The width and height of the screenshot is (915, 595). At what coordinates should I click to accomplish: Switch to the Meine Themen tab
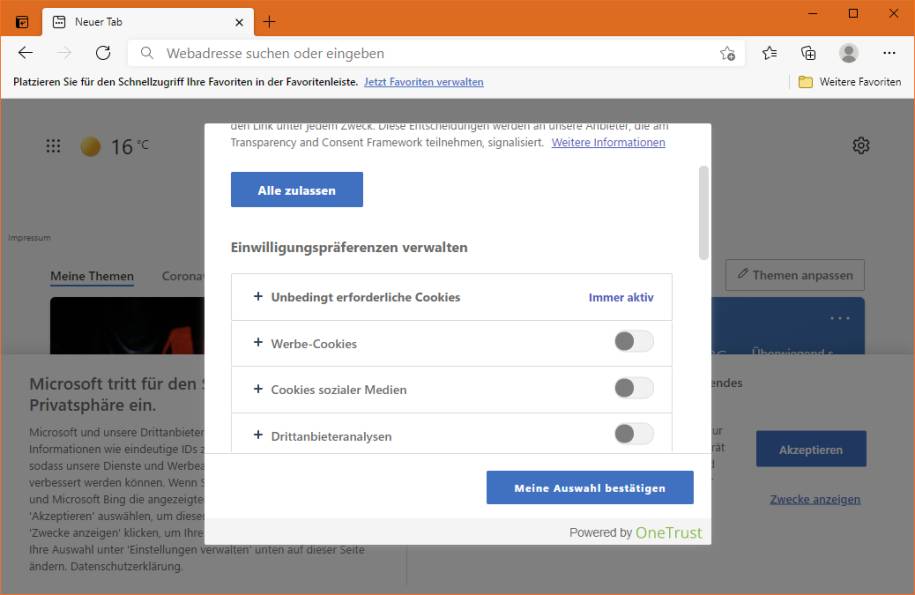pos(91,276)
